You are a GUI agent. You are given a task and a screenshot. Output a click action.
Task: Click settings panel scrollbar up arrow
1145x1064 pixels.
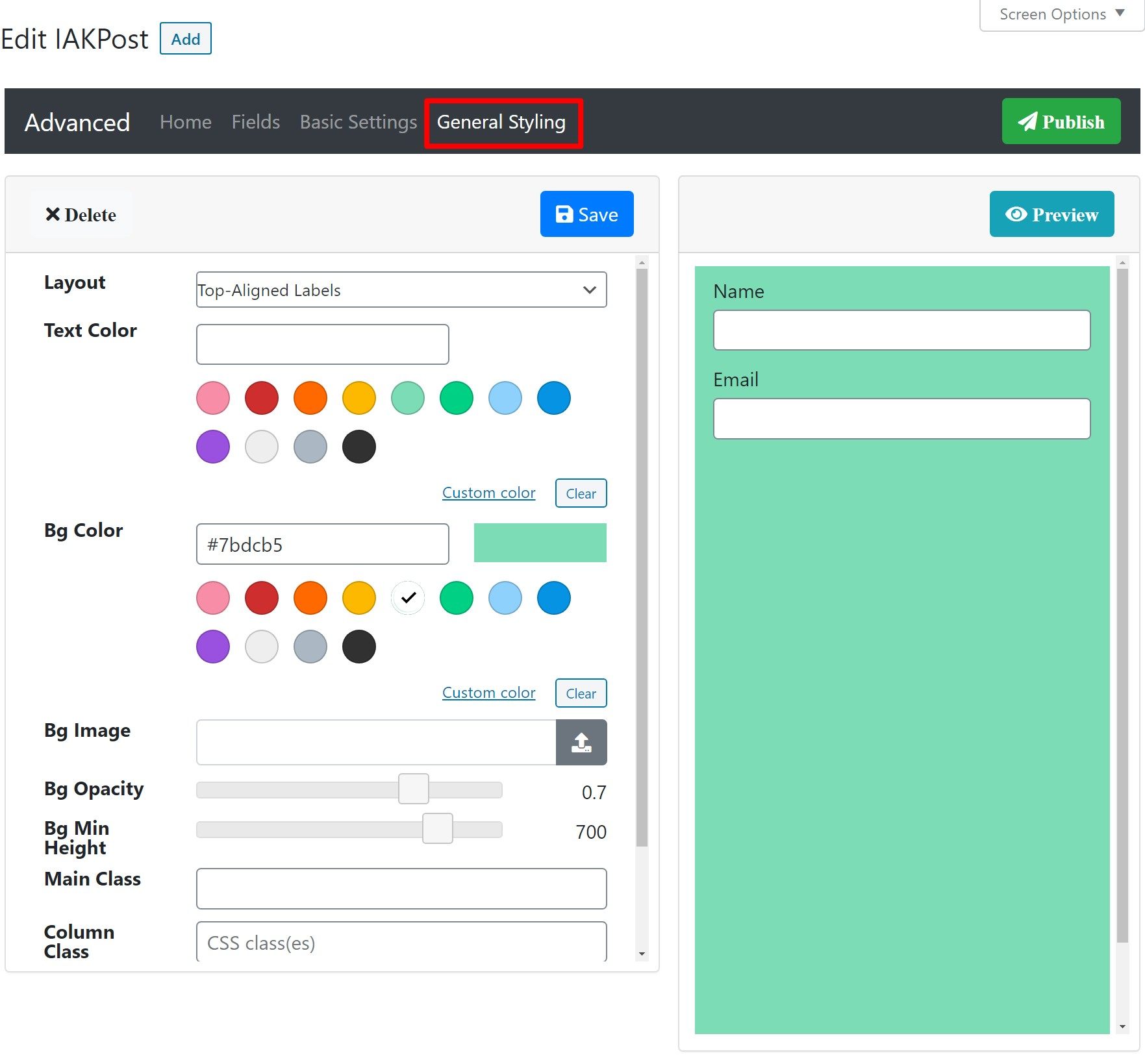(642, 262)
